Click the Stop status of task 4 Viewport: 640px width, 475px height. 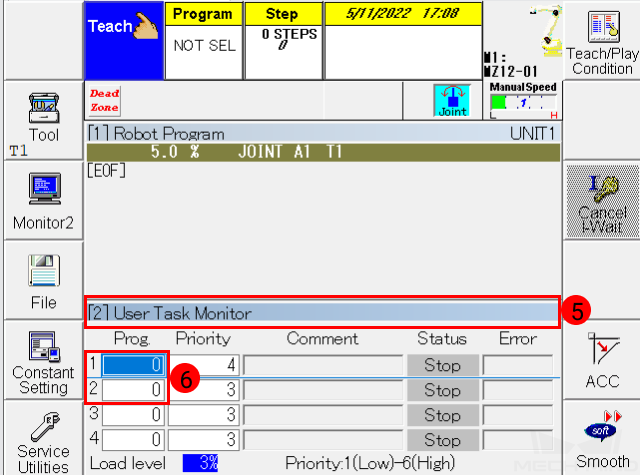(x=443, y=440)
